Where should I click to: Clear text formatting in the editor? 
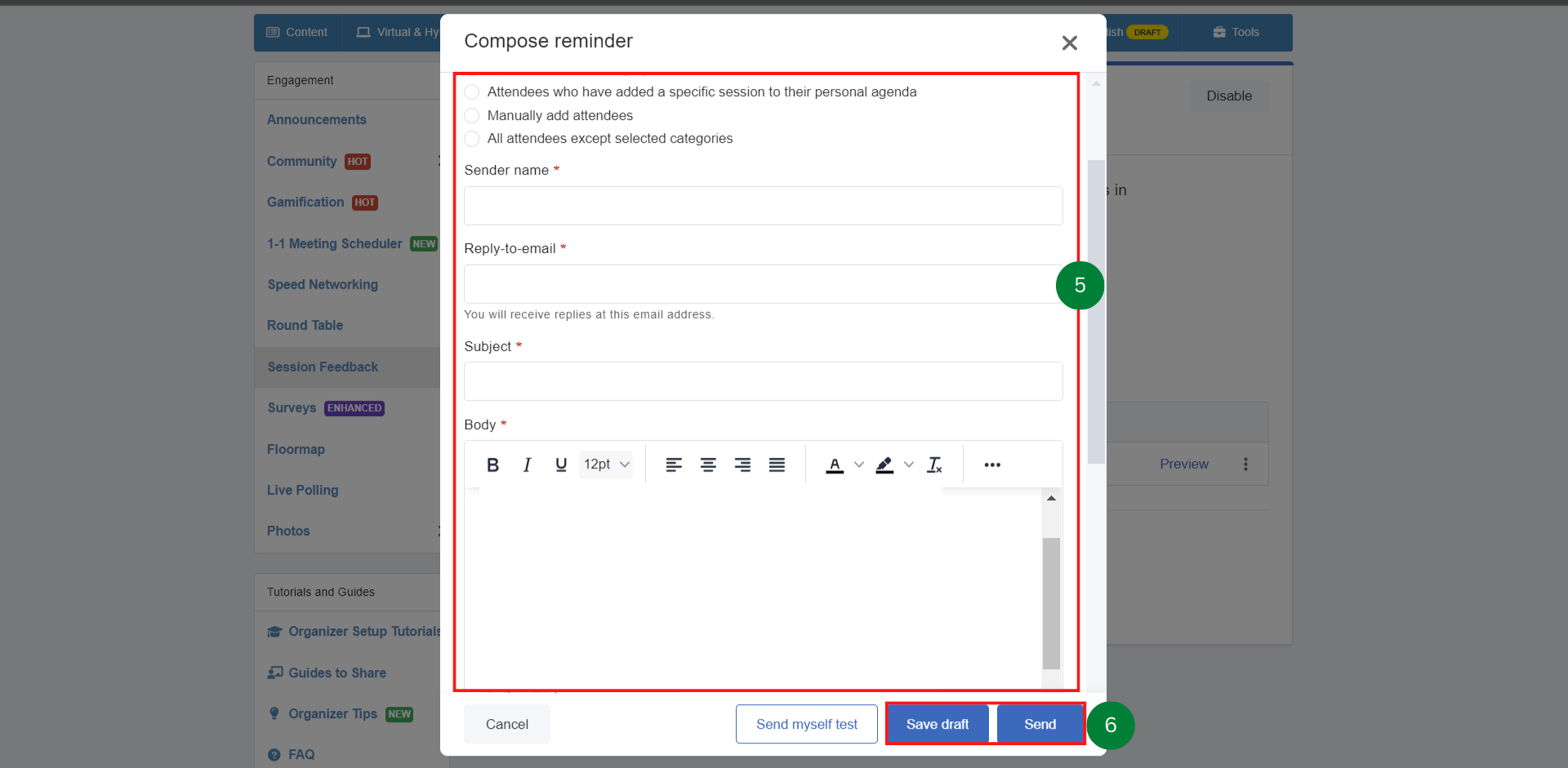pos(934,464)
